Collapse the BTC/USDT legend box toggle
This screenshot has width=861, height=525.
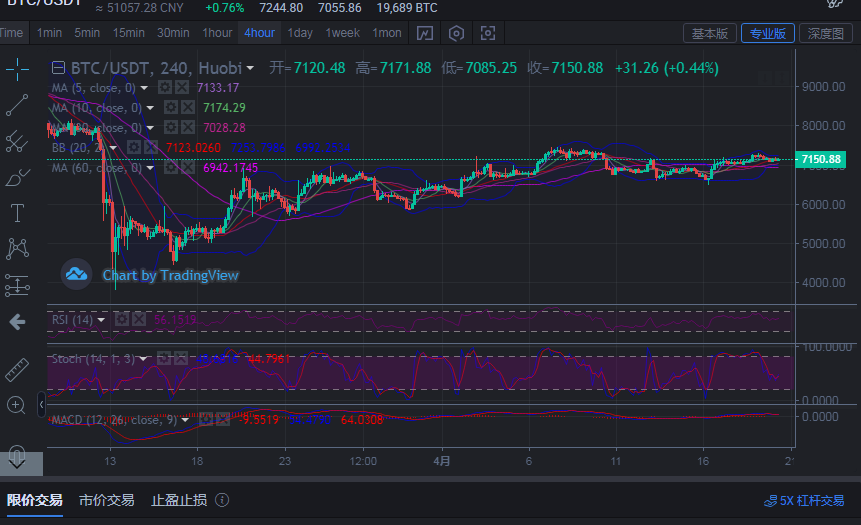[x=58, y=68]
